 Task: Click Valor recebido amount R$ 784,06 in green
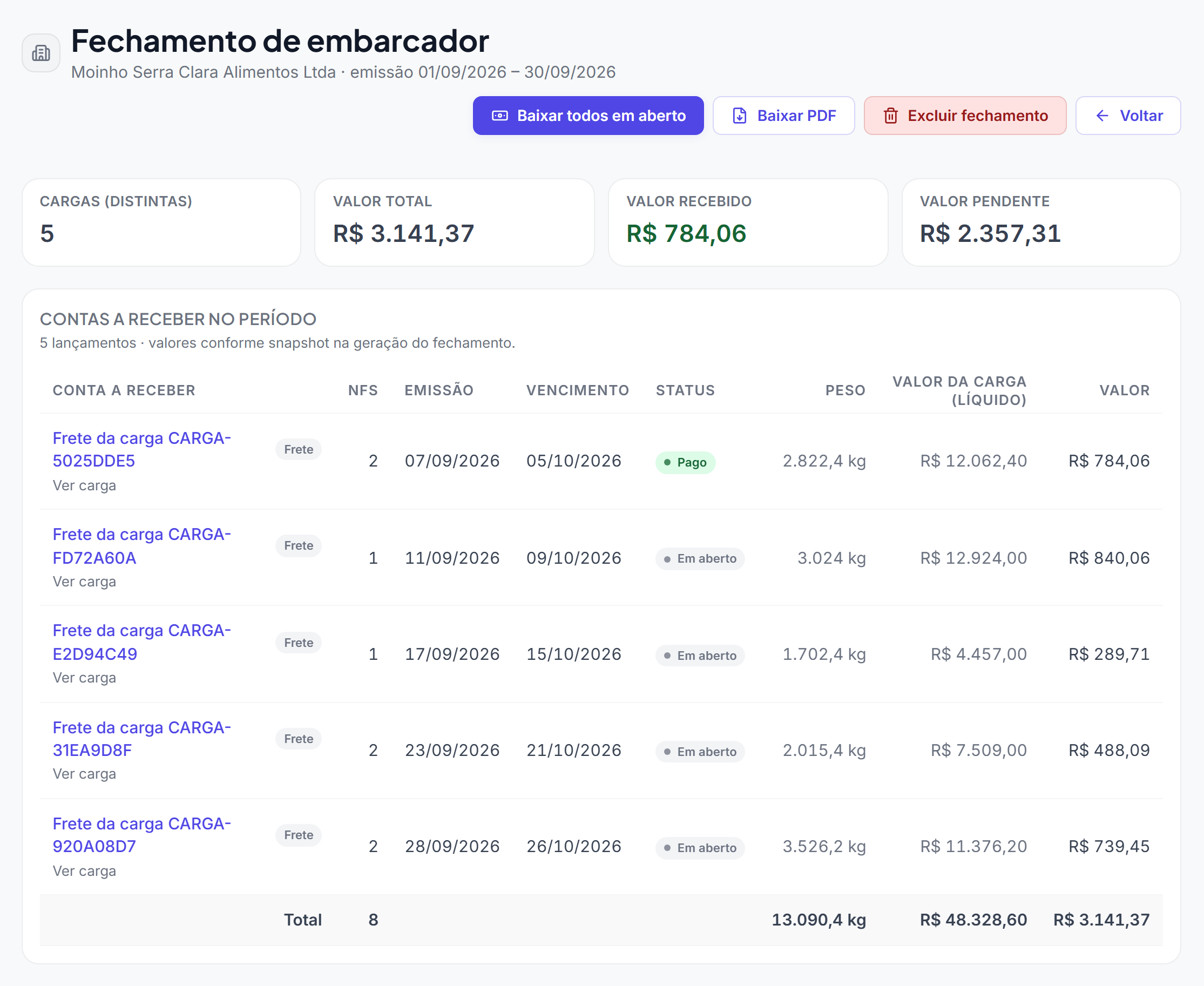click(686, 233)
